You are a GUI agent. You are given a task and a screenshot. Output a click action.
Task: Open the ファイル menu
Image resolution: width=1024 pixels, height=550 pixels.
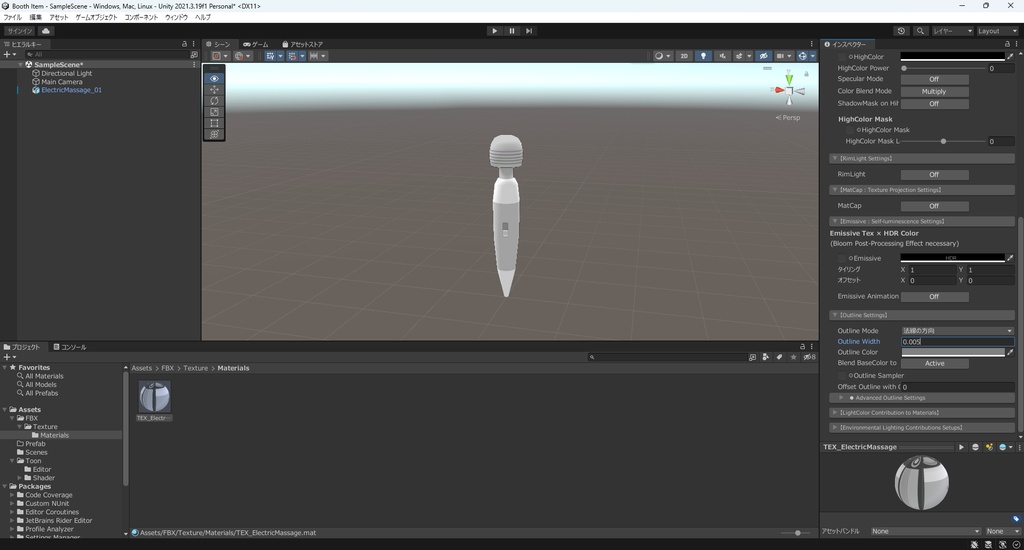coord(12,18)
